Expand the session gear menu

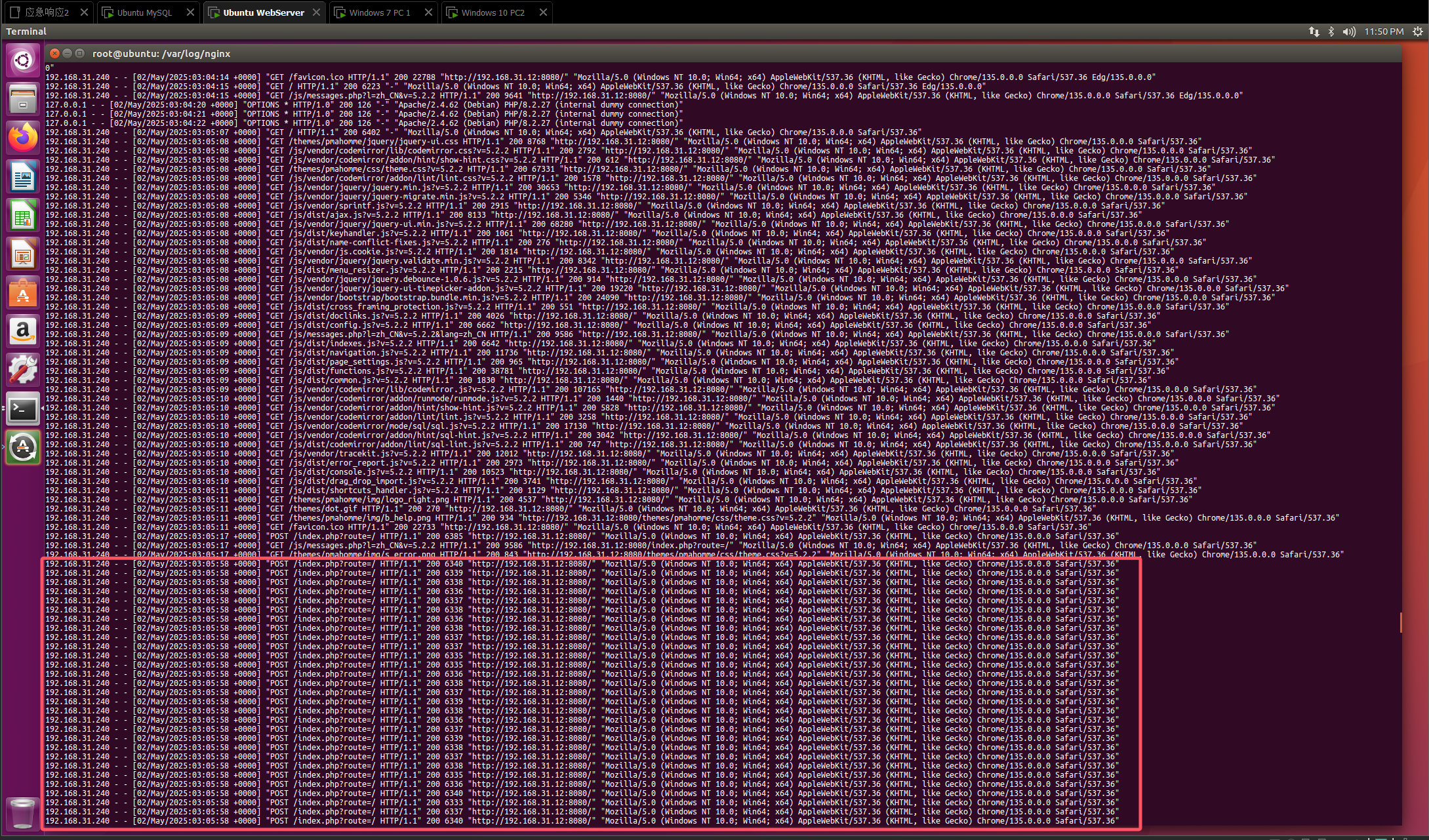[x=1417, y=31]
